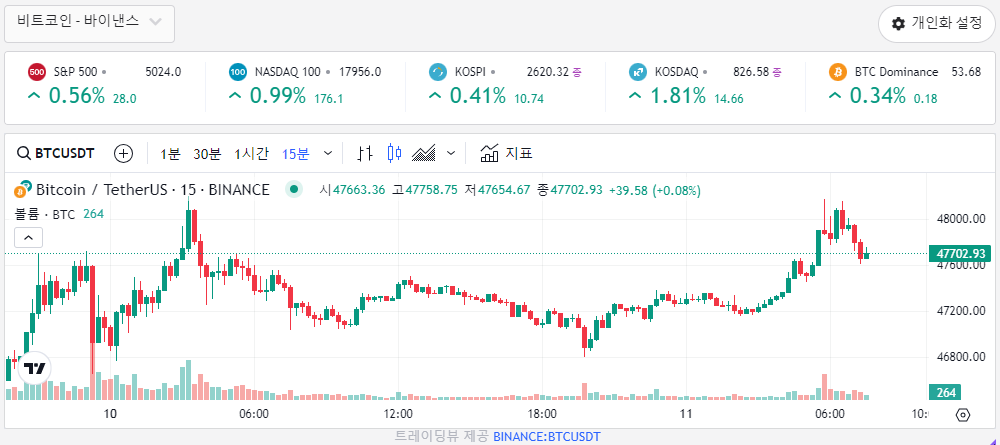Add a symbol to compare with the plus icon

(x=123, y=153)
